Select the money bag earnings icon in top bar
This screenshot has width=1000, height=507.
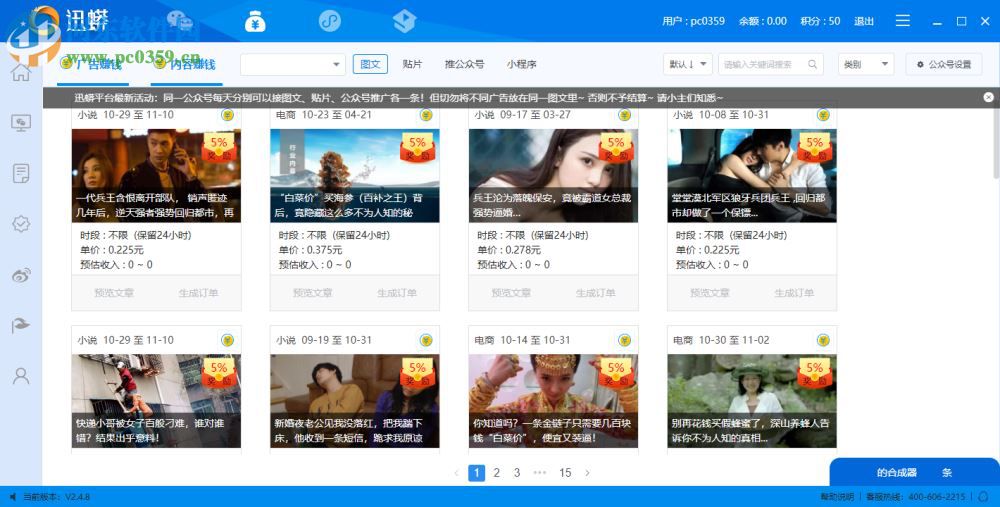255,21
